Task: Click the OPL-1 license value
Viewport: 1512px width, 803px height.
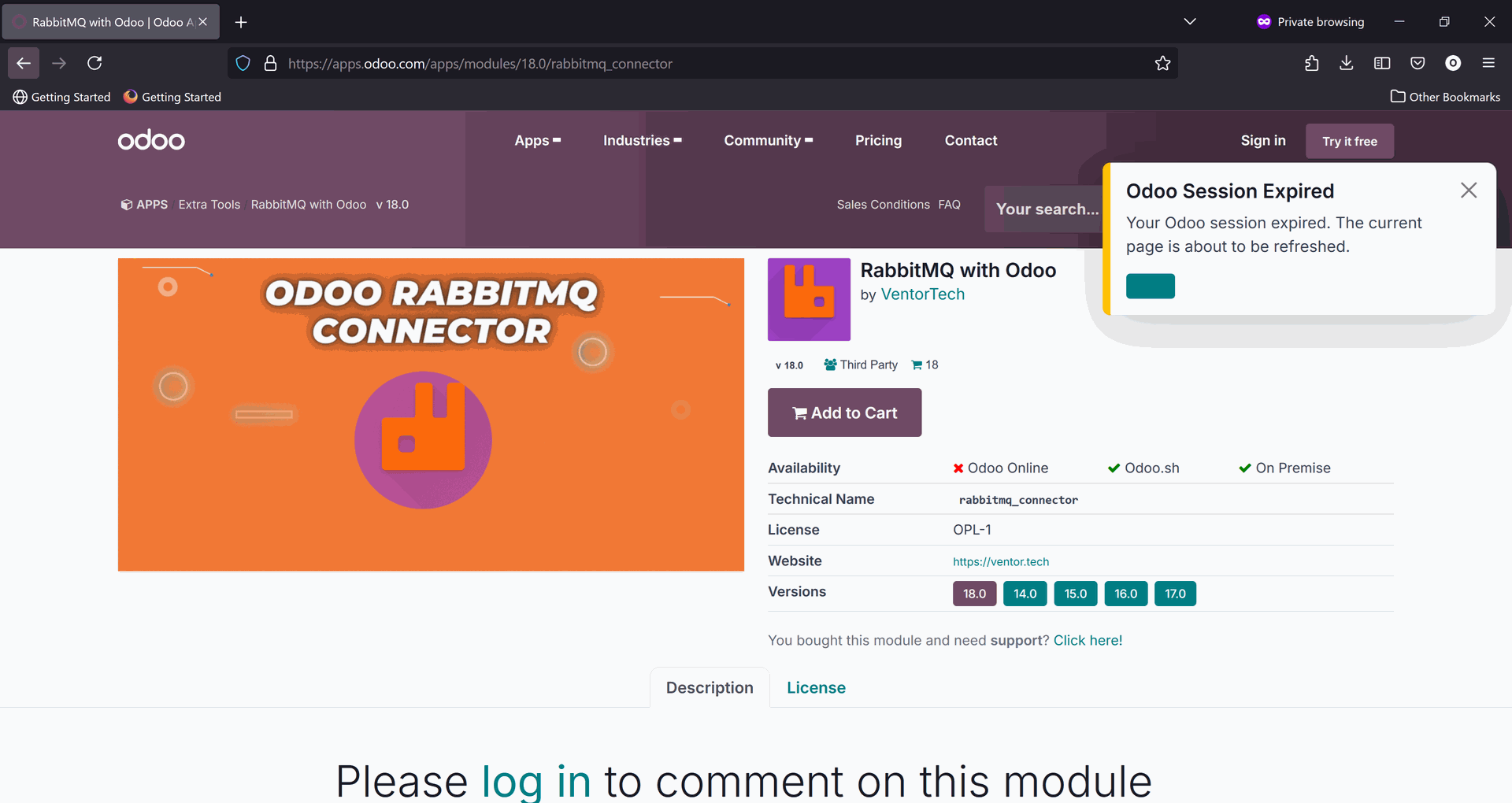Action: (972, 530)
